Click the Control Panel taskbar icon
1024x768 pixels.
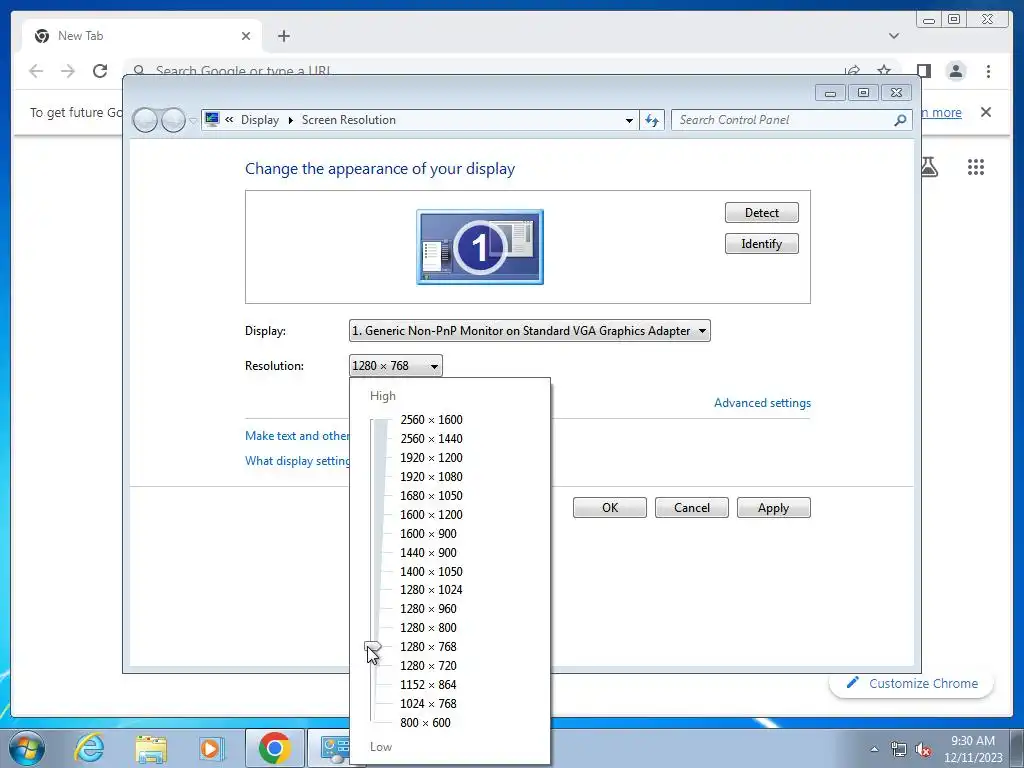(x=335, y=748)
